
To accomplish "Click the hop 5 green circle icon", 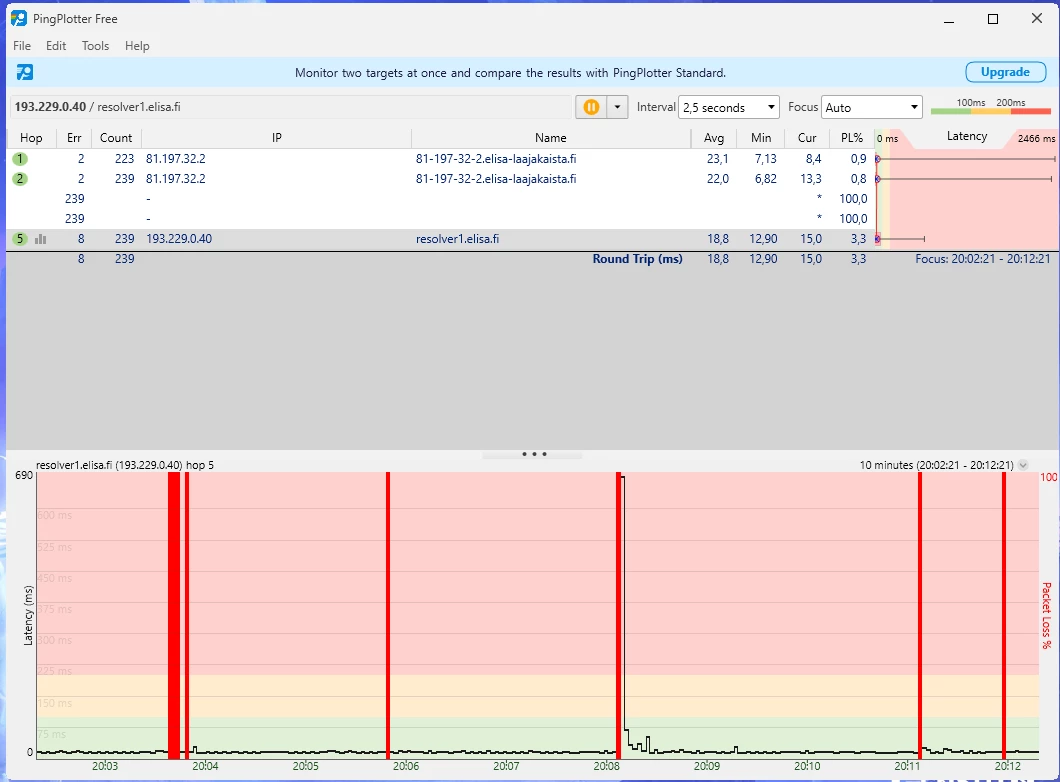I will (x=20, y=239).
